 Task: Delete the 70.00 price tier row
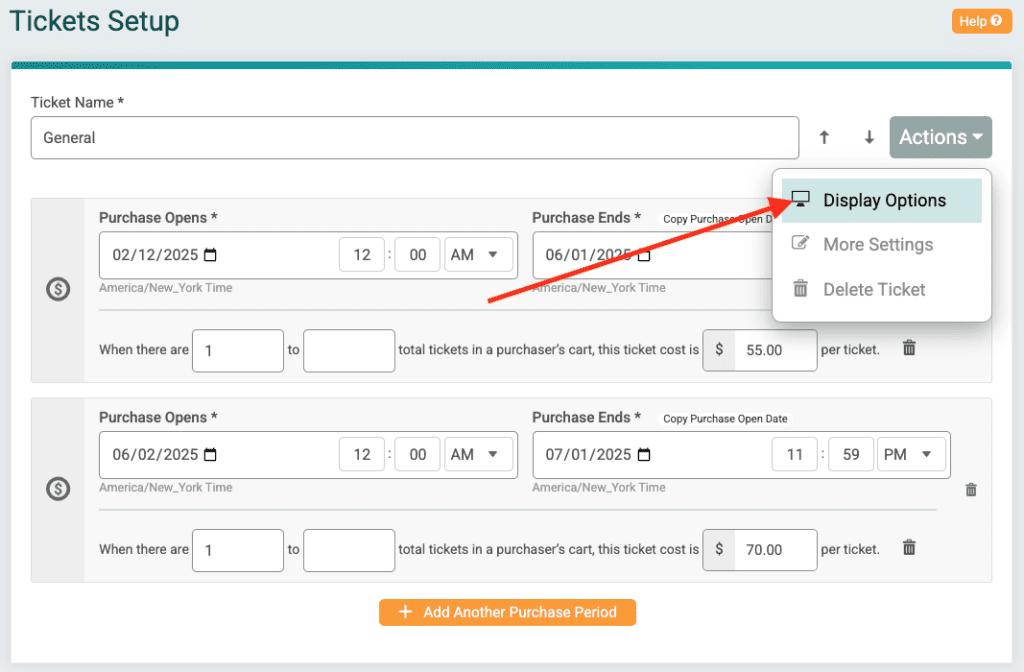pos(909,547)
